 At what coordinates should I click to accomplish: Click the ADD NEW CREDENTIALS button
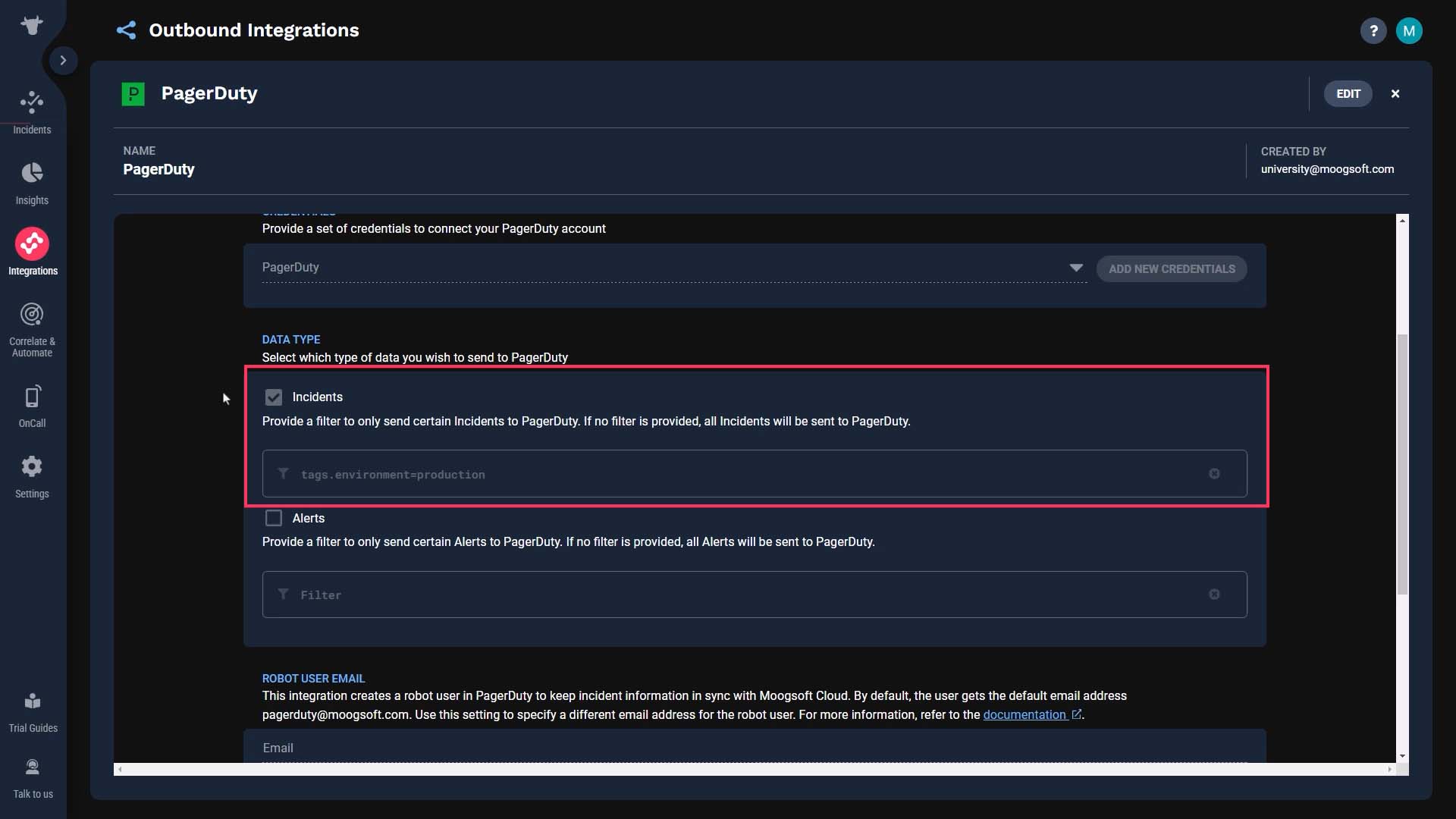(1172, 268)
